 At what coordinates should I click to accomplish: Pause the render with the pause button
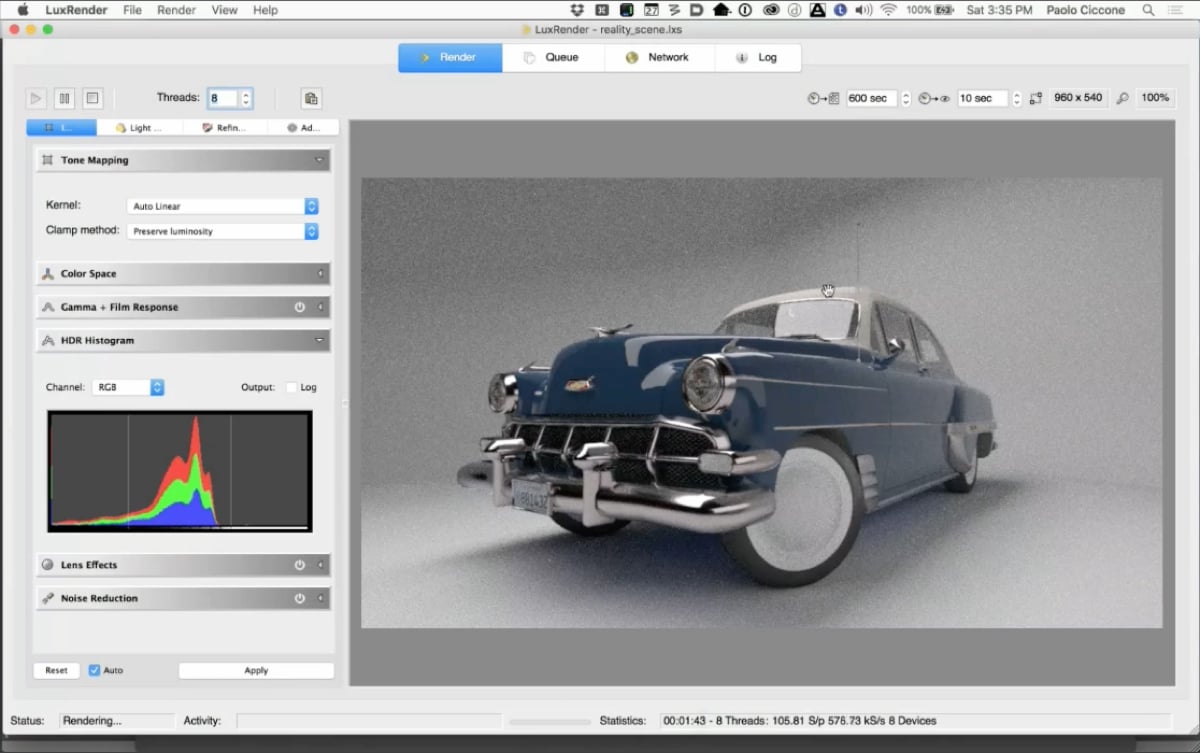[x=64, y=98]
